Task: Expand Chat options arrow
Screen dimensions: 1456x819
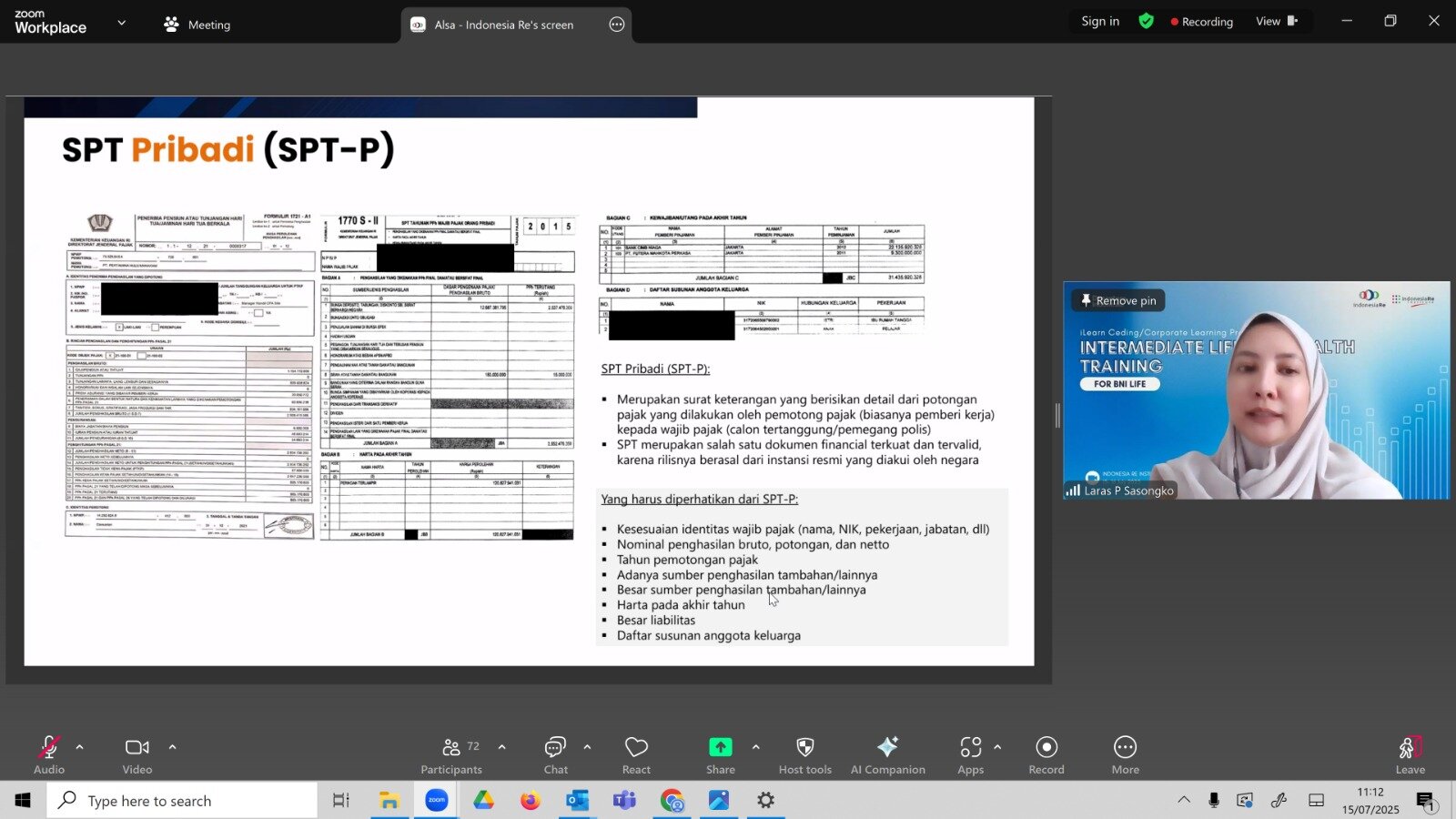Action: coord(587,747)
